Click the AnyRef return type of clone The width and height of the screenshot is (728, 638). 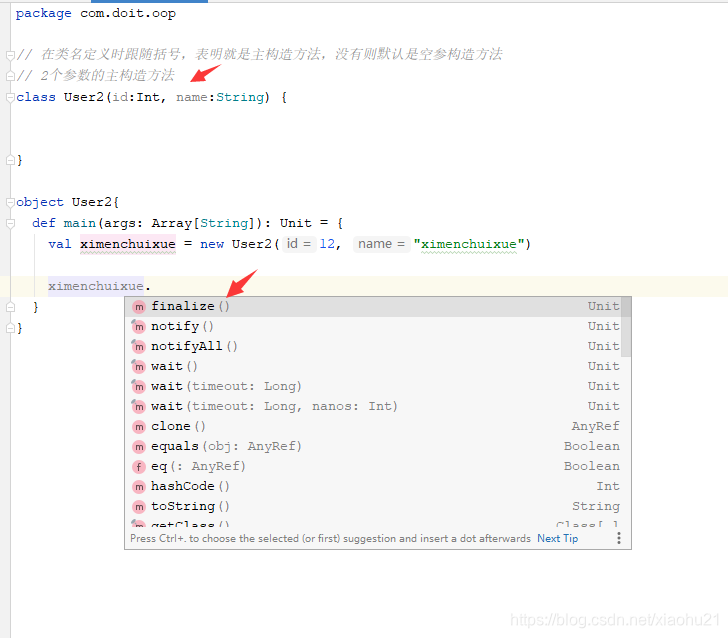click(x=596, y=426)
